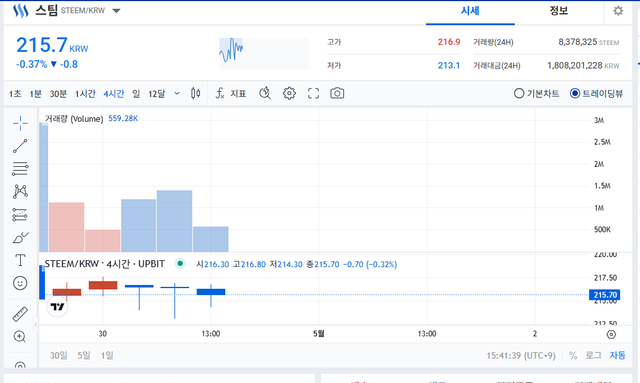Select the trend line drawing tool
The height and width of the screenshot is (383, 640).
tap(20, 146)
